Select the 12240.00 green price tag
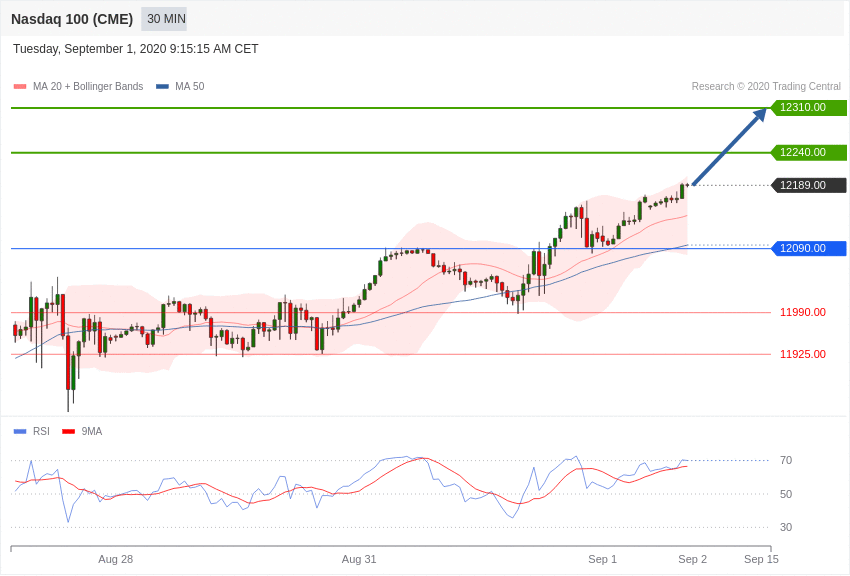Screen dimensions: 850x576 click(808, 153)
